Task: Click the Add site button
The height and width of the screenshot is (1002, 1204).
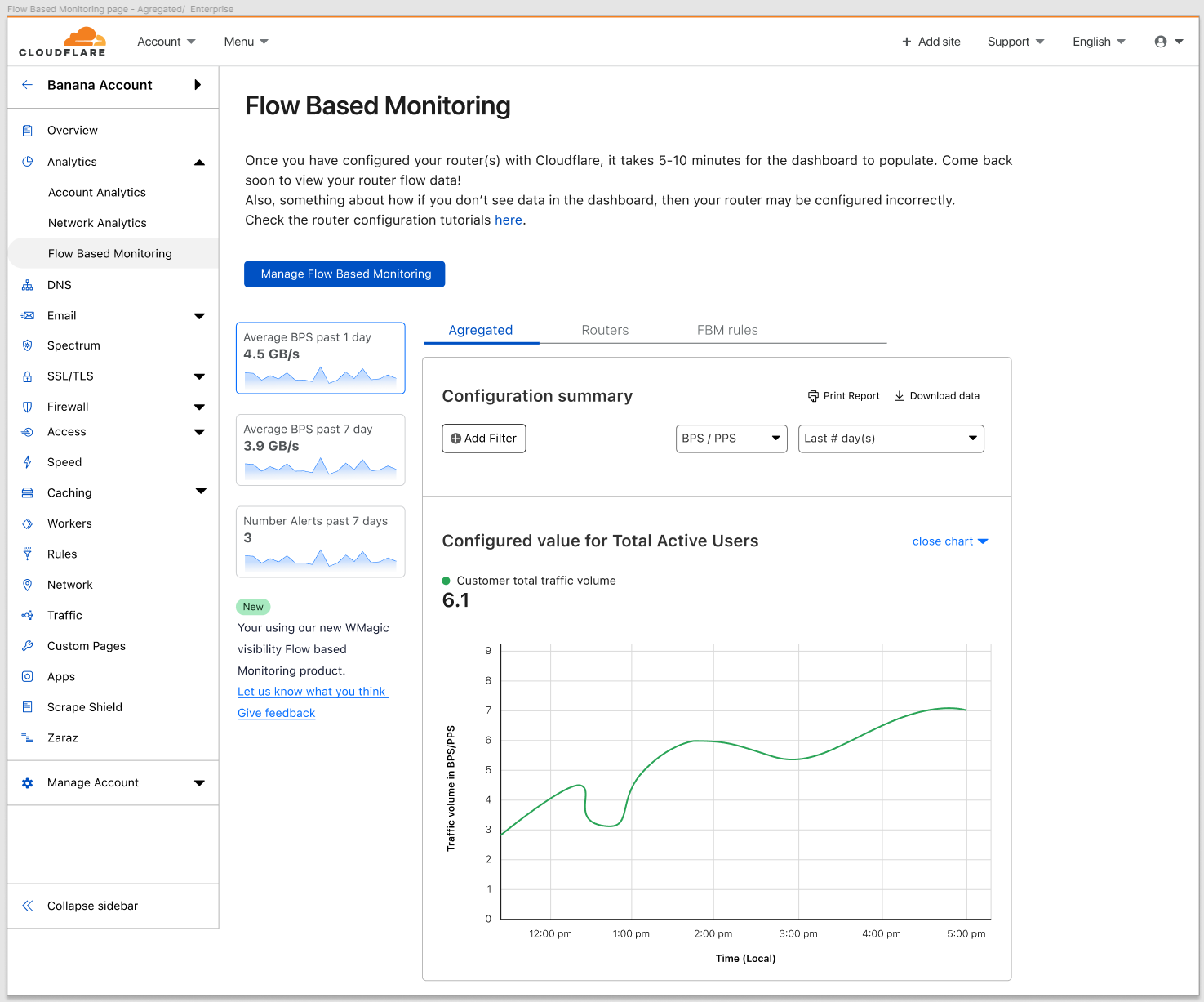Action: (931, 42)
